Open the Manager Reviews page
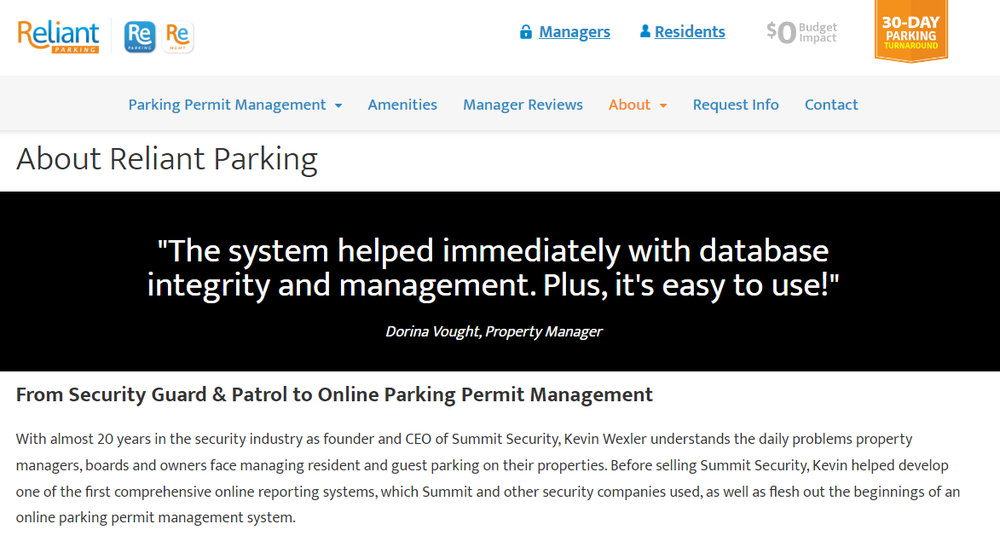 pos(523,105)
